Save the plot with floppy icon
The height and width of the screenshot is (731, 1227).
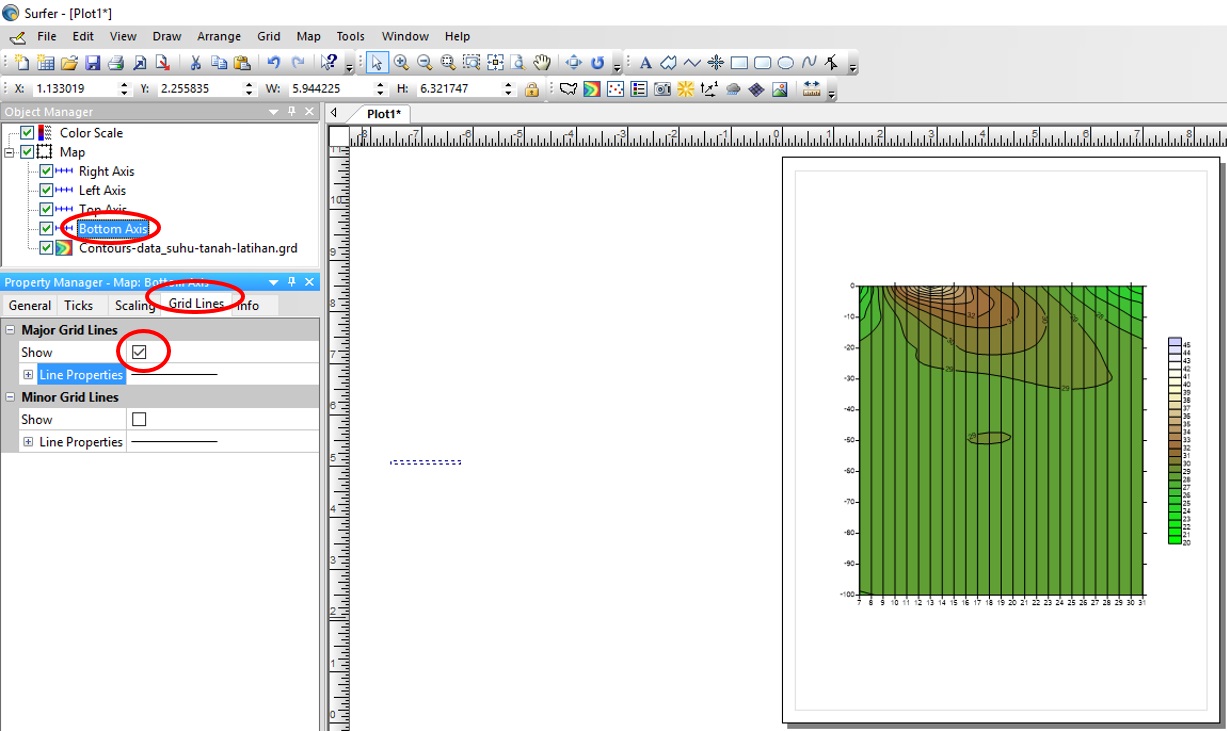pyautogui.click(x=92, y=63)
